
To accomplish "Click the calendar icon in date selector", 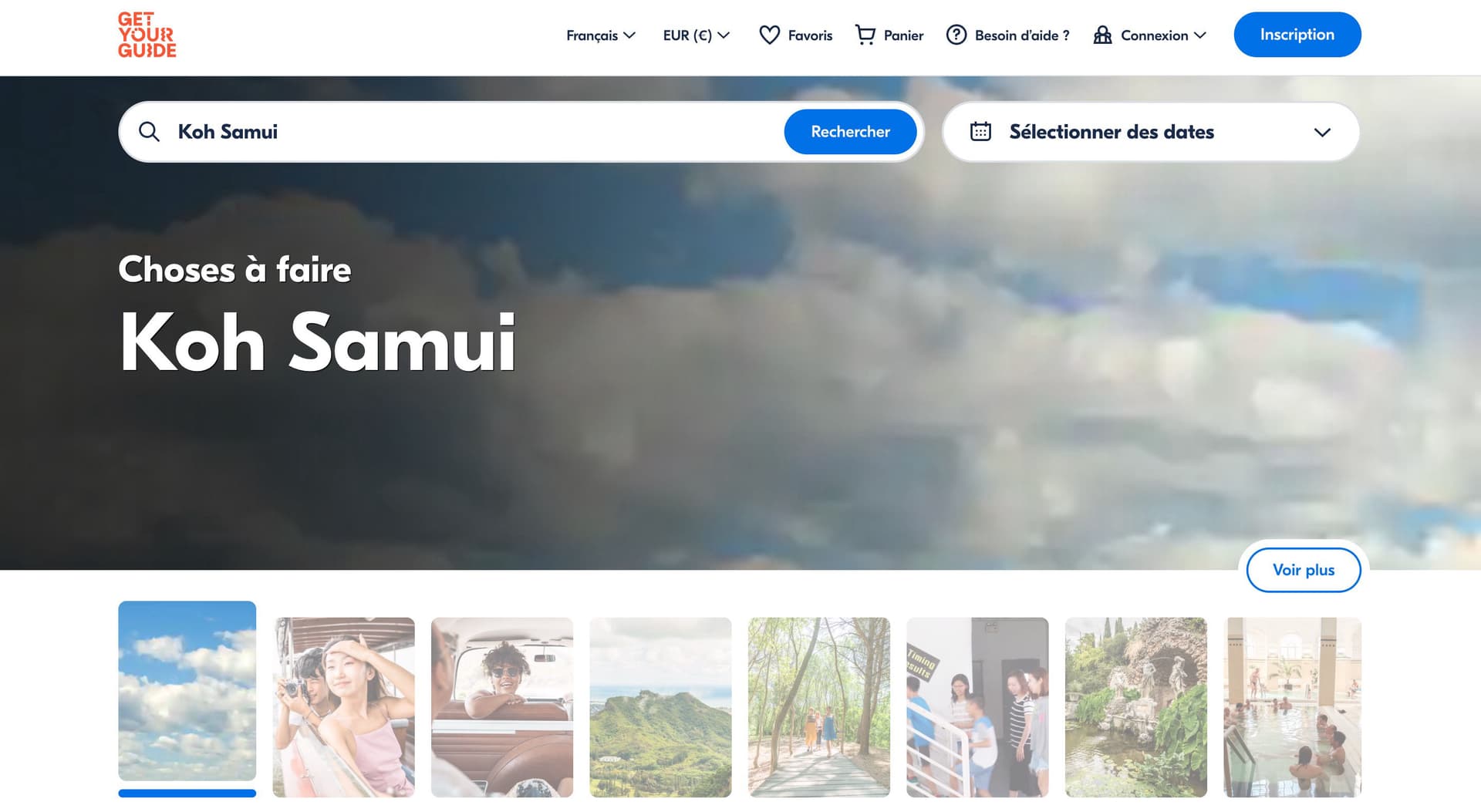I will pyautogui.click(x=980, y=132).
